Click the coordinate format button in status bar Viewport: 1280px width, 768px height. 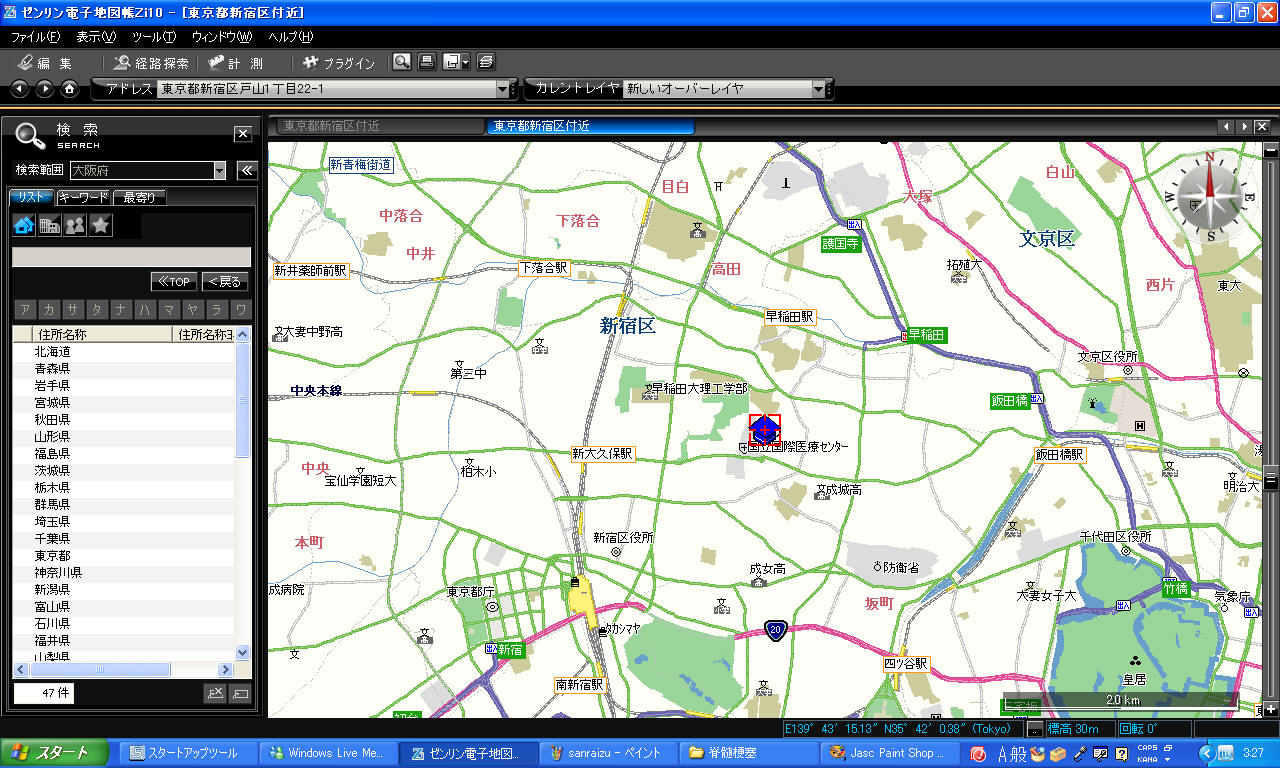[1034, 729]
